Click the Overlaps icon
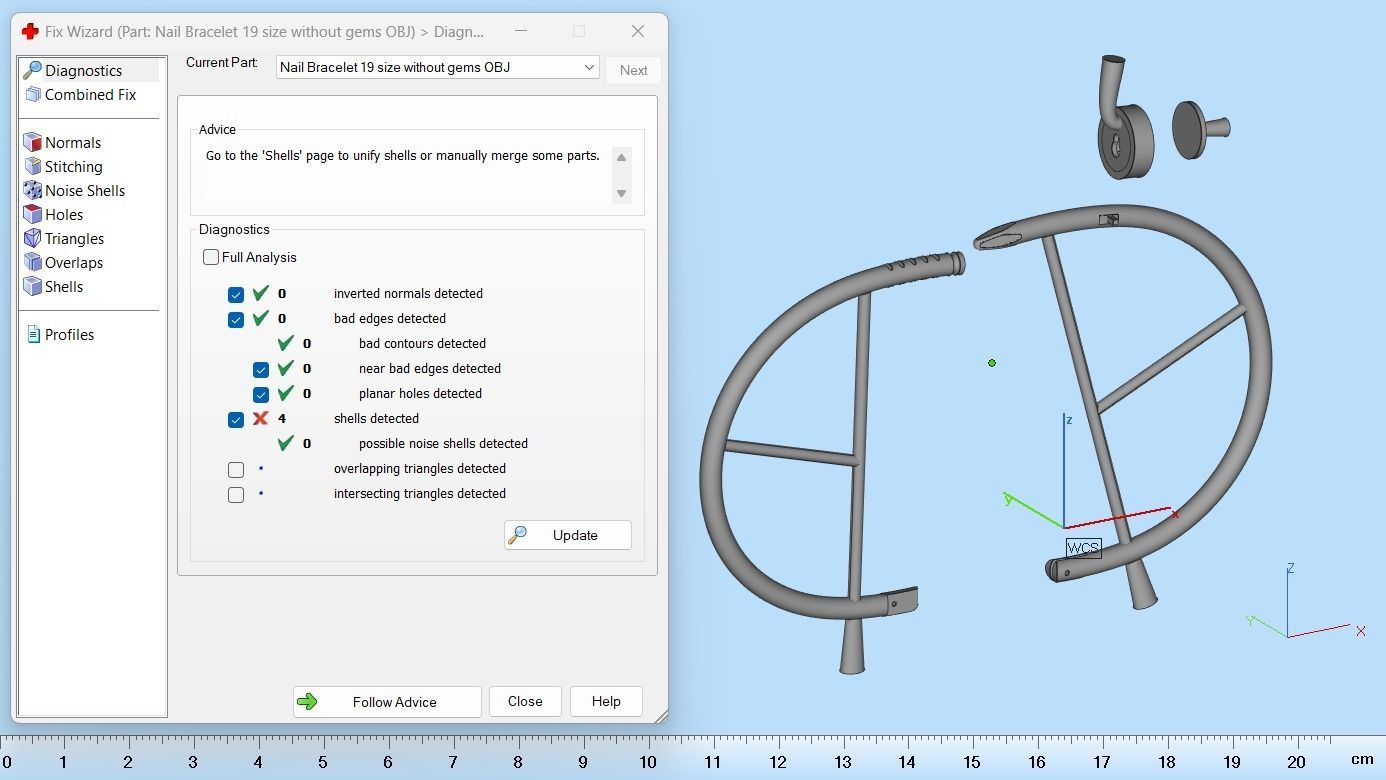The image size is (1386, 780). tap(32, 262)
